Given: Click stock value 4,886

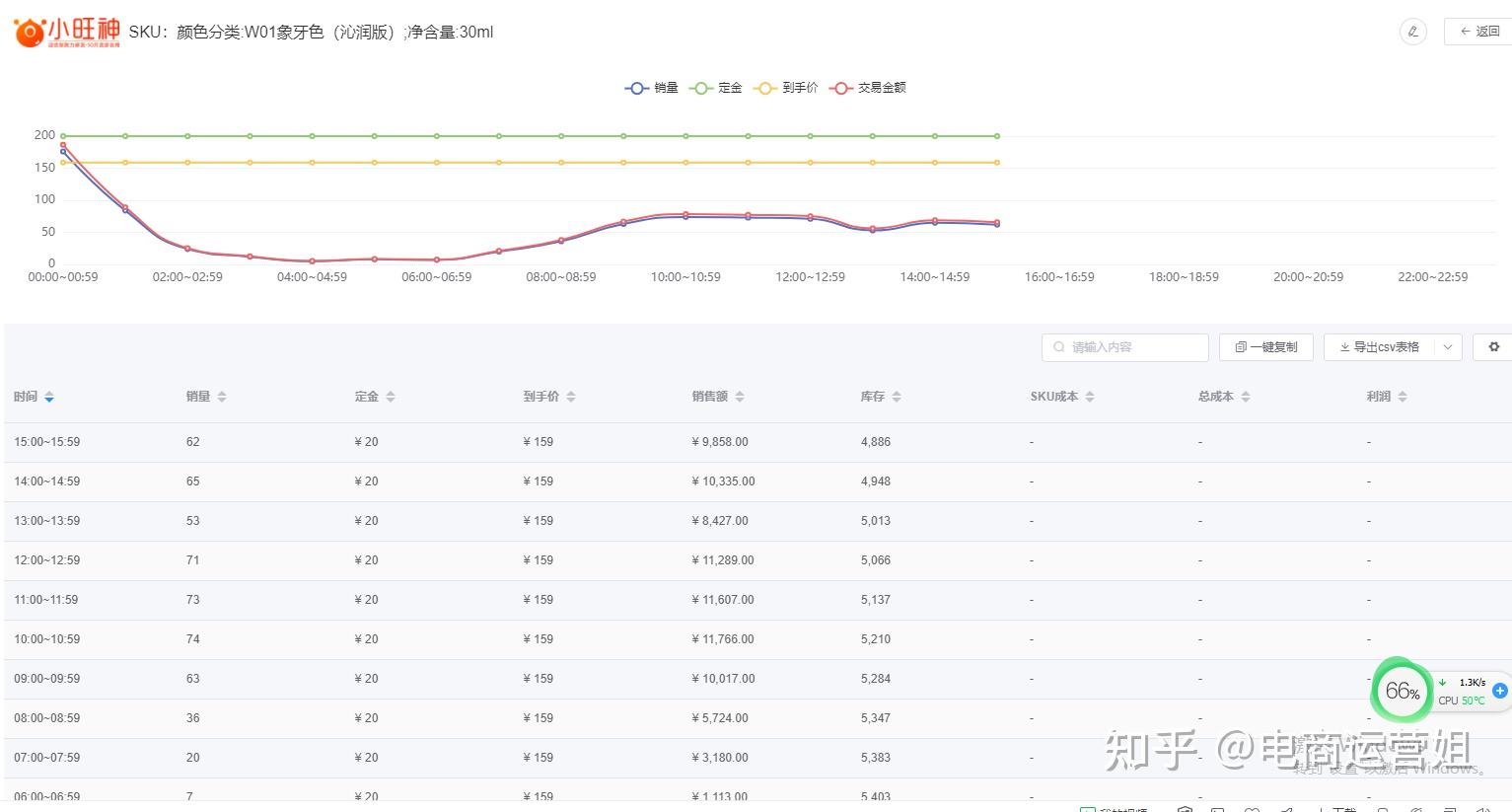Looking at the screenshot, I should 876,442.
